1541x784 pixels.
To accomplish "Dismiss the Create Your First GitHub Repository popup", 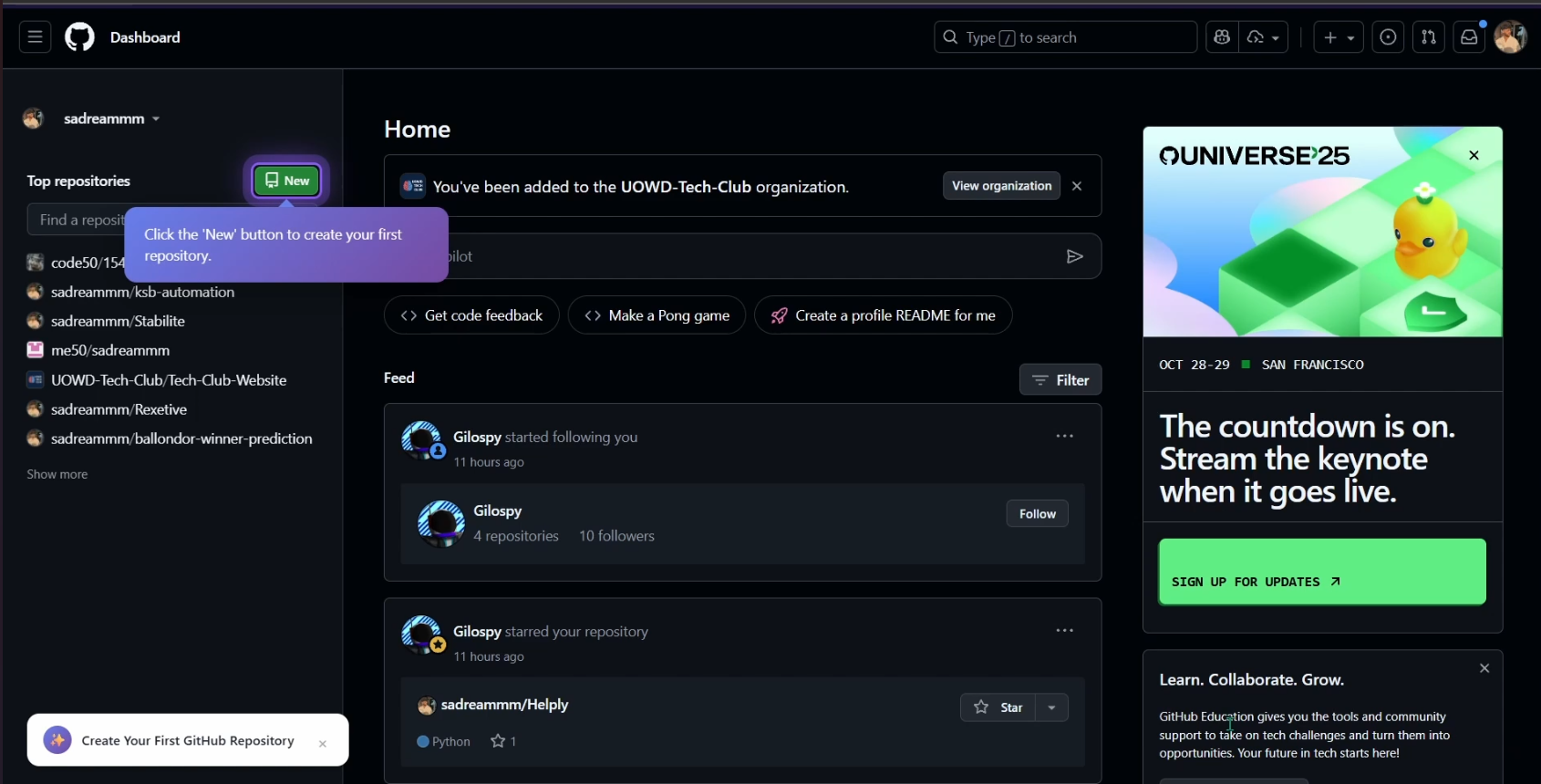I will coord(323,744).
